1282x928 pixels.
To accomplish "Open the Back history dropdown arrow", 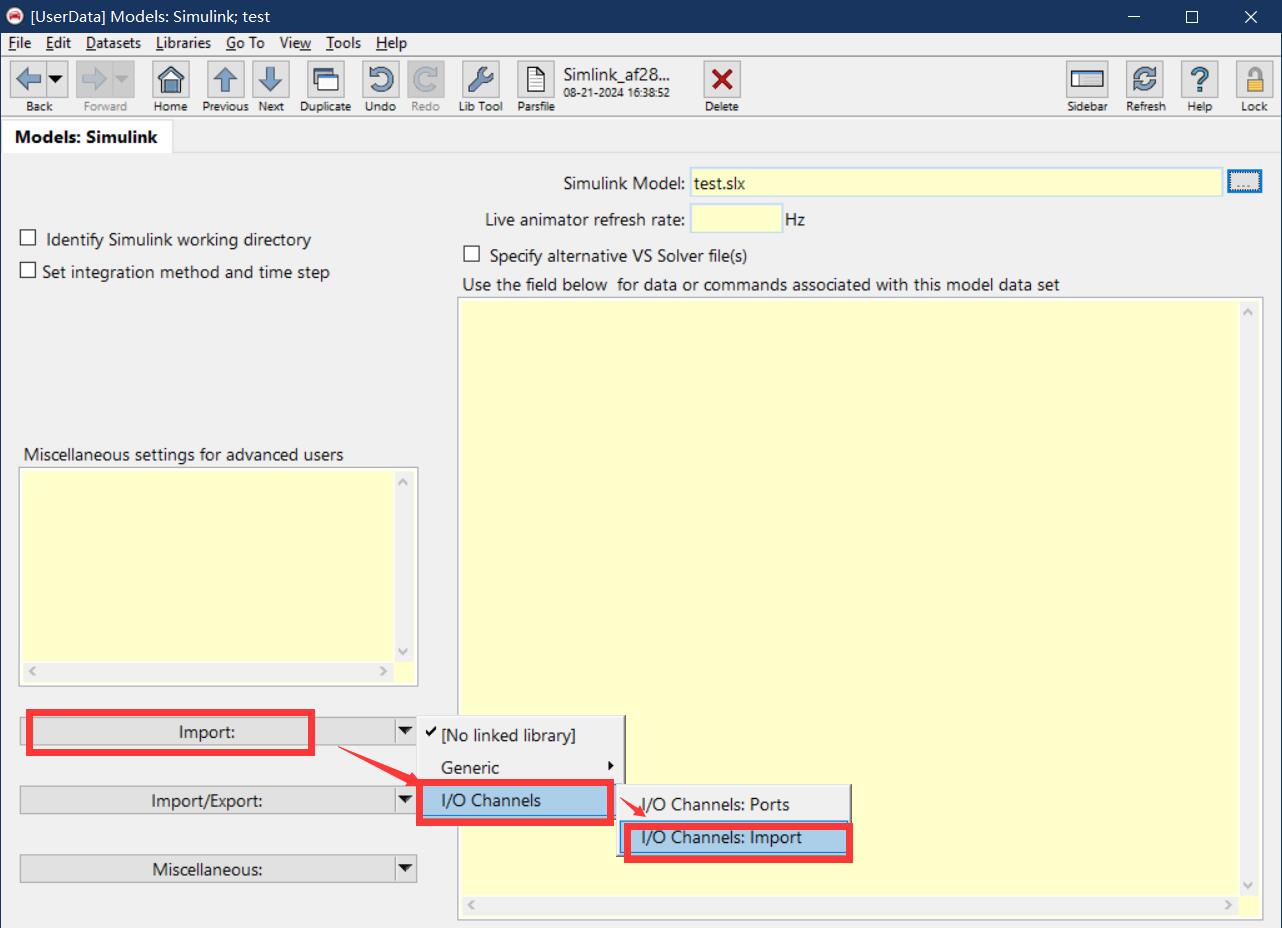I will (57, 79).
